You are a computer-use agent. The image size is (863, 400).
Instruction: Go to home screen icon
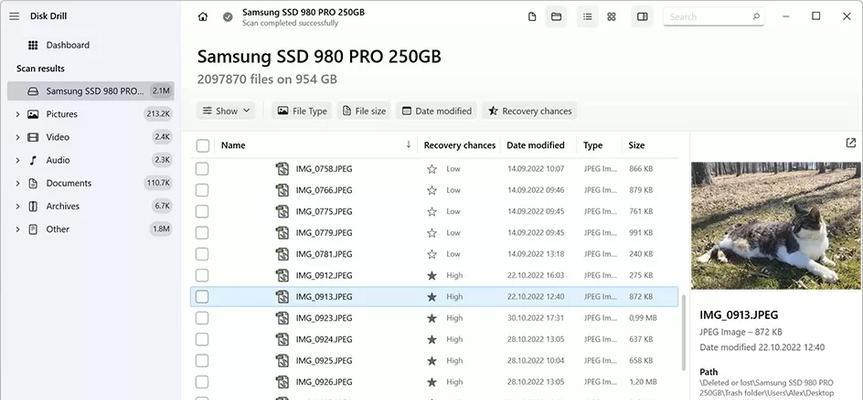(x=203, y=17)
